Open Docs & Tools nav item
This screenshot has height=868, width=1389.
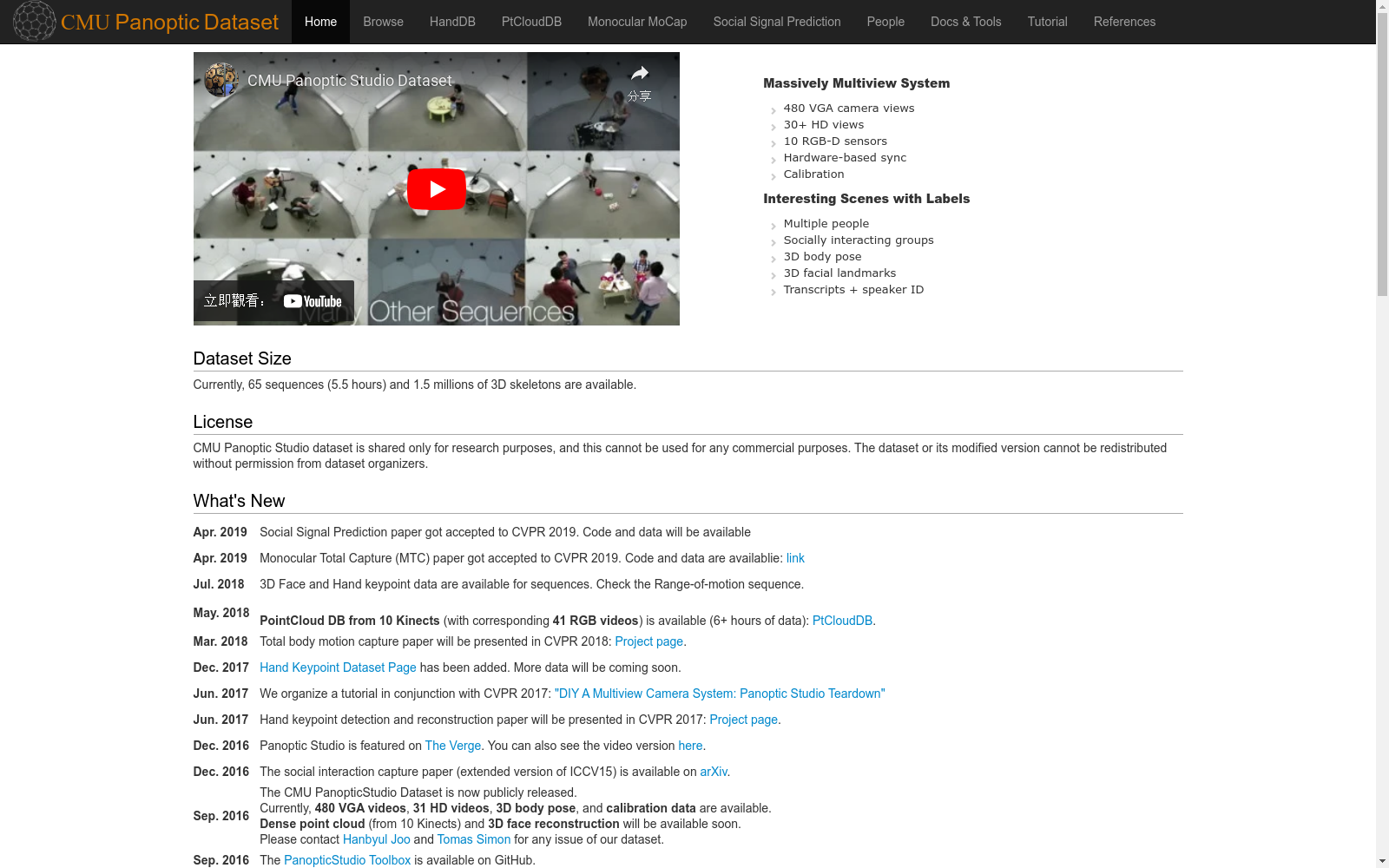pyautogui.click(x=965, y=22)
